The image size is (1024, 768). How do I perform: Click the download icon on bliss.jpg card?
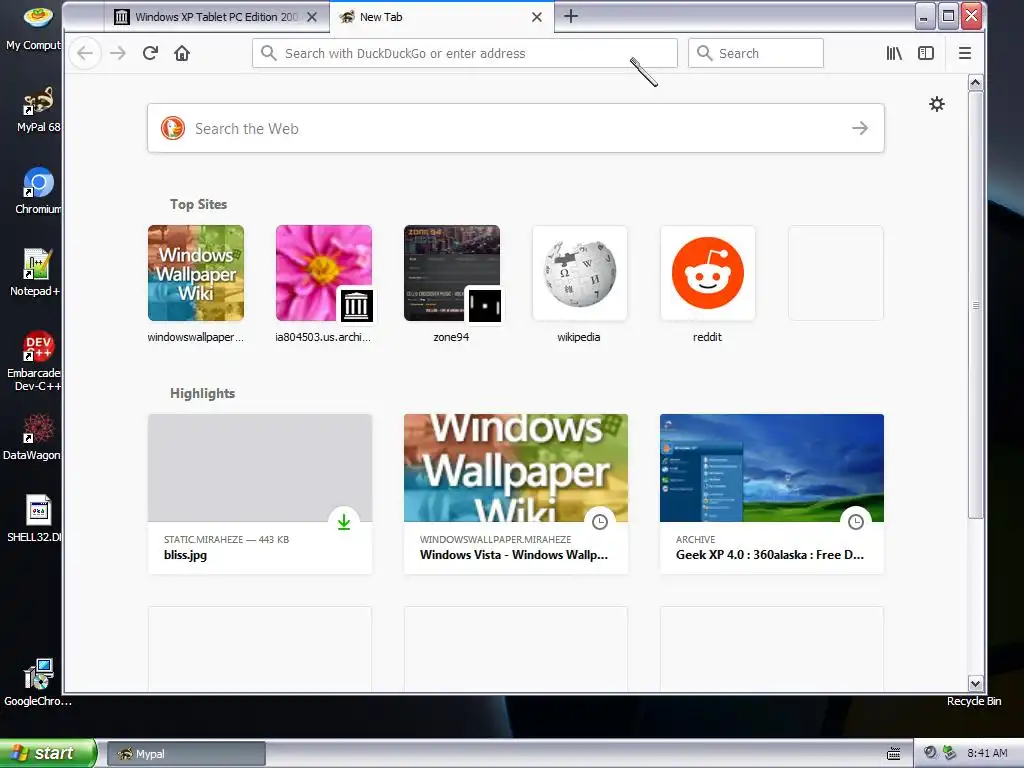(x=344, y=522)
